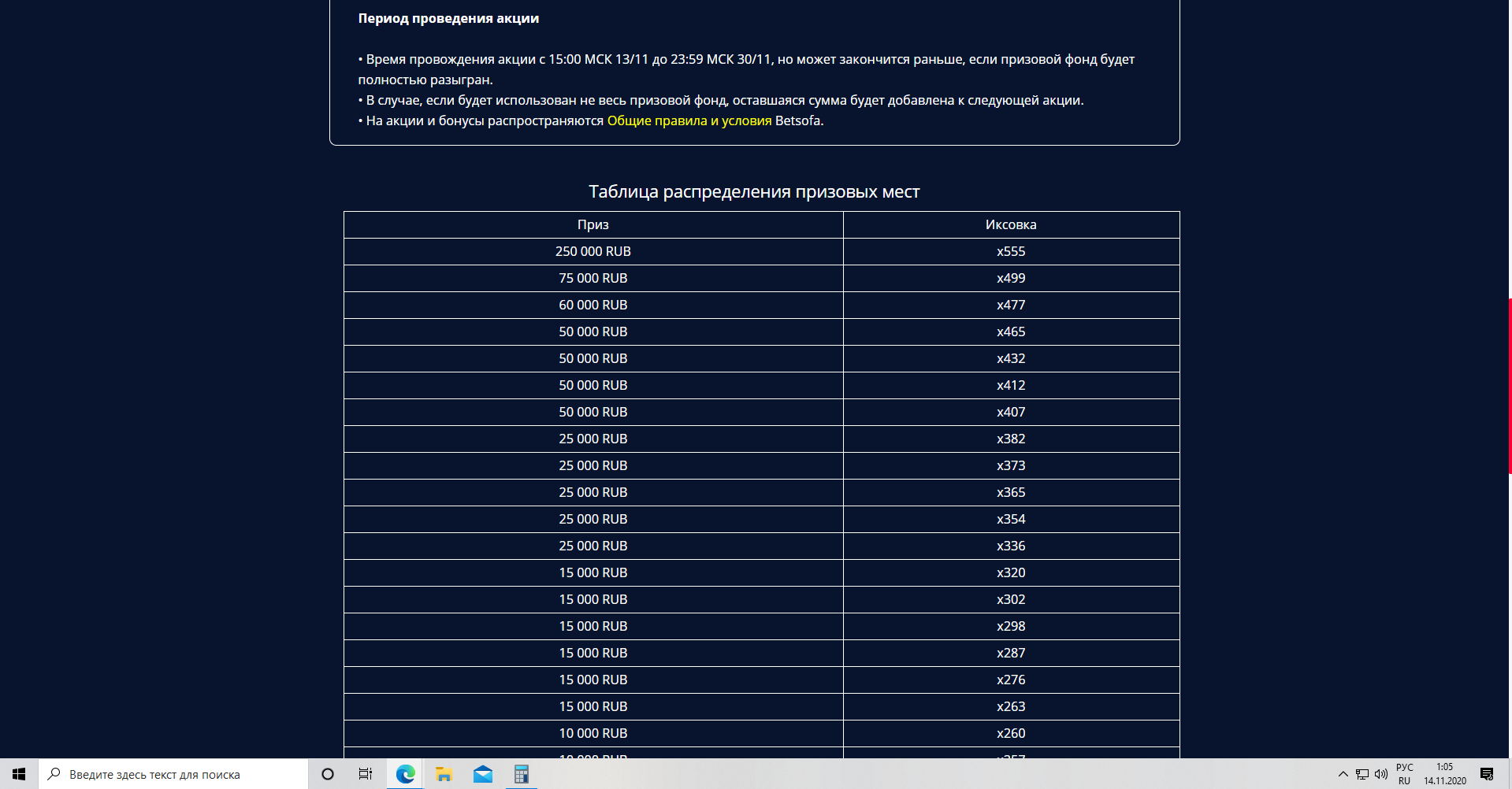This screenshot has width=1512, height=789.
Task: Click the 'x302' multiplier cell
Action: tap(1011, 599)
